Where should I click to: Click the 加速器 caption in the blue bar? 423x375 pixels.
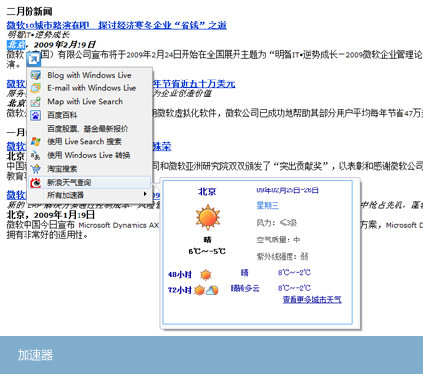coord(35,355)
